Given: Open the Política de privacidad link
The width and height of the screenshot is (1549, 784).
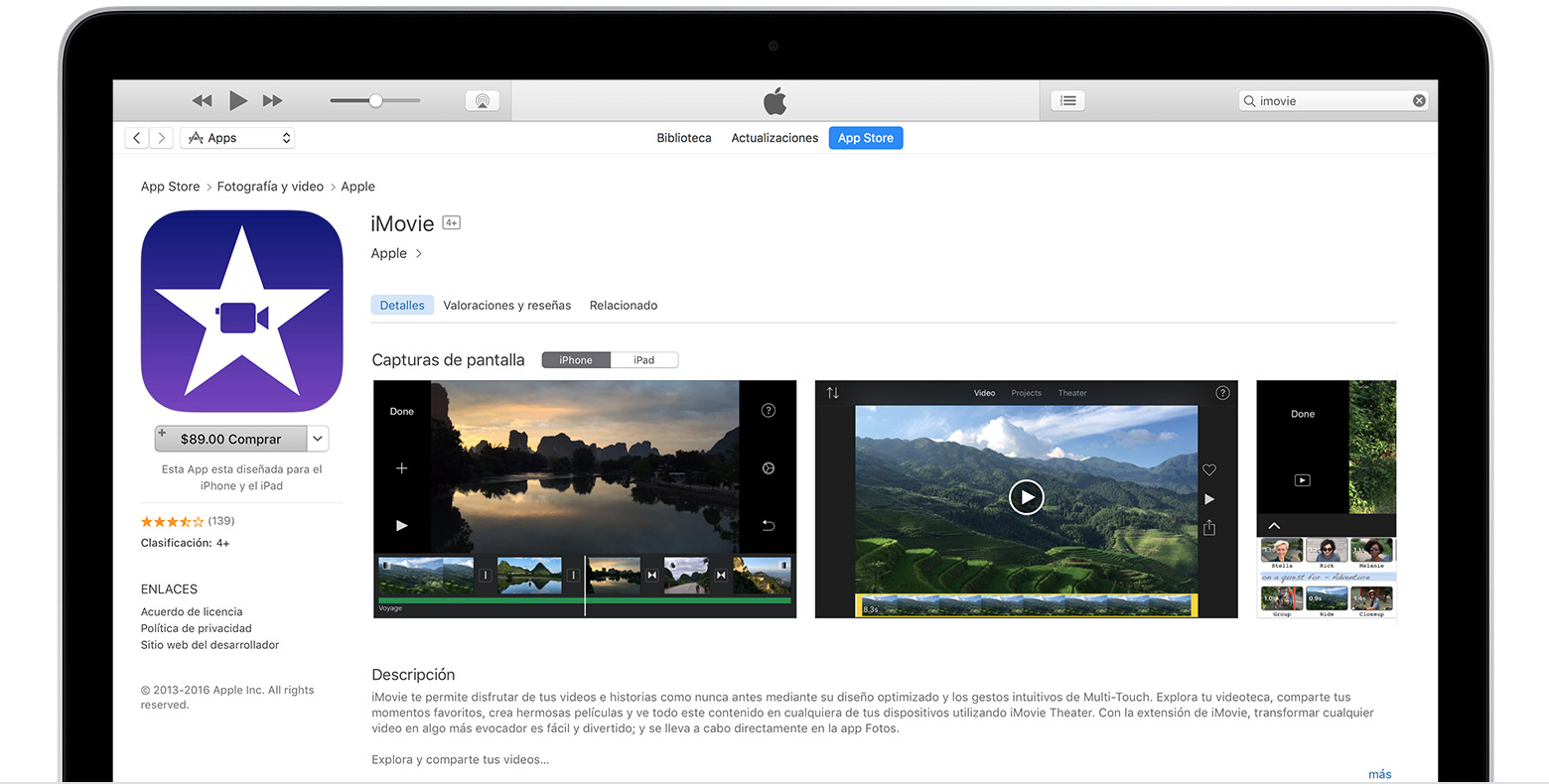Looking at the screenshot, I should point(197,628).
